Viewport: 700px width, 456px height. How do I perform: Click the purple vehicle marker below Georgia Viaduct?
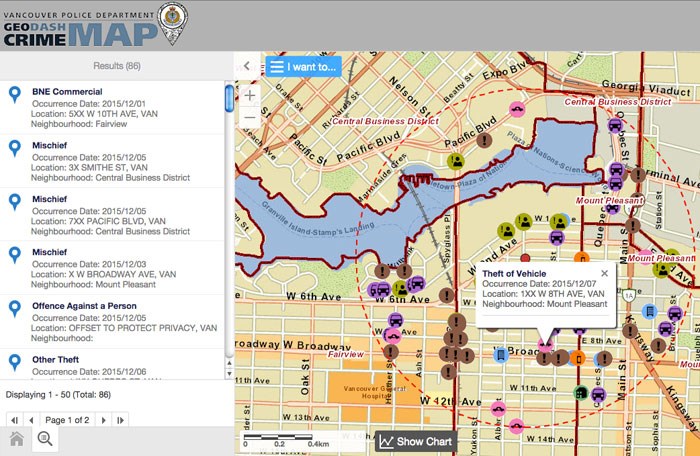615,125
